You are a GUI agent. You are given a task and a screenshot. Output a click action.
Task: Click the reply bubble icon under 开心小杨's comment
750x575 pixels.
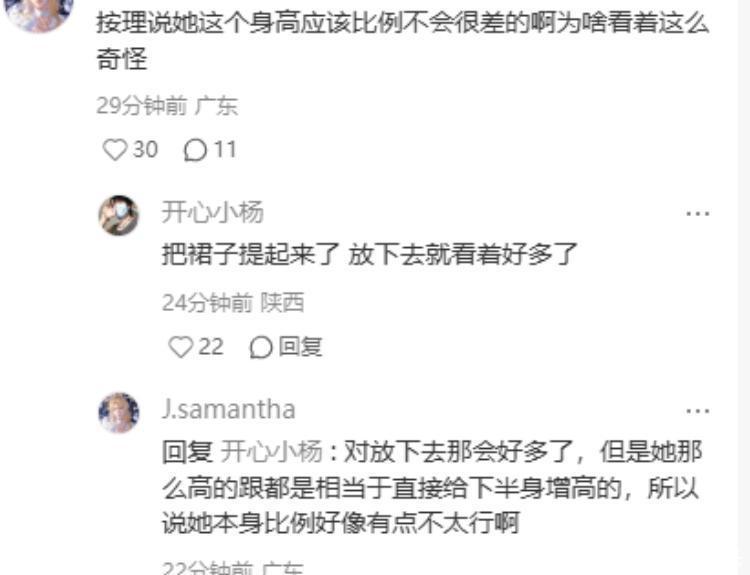[261, 347]
